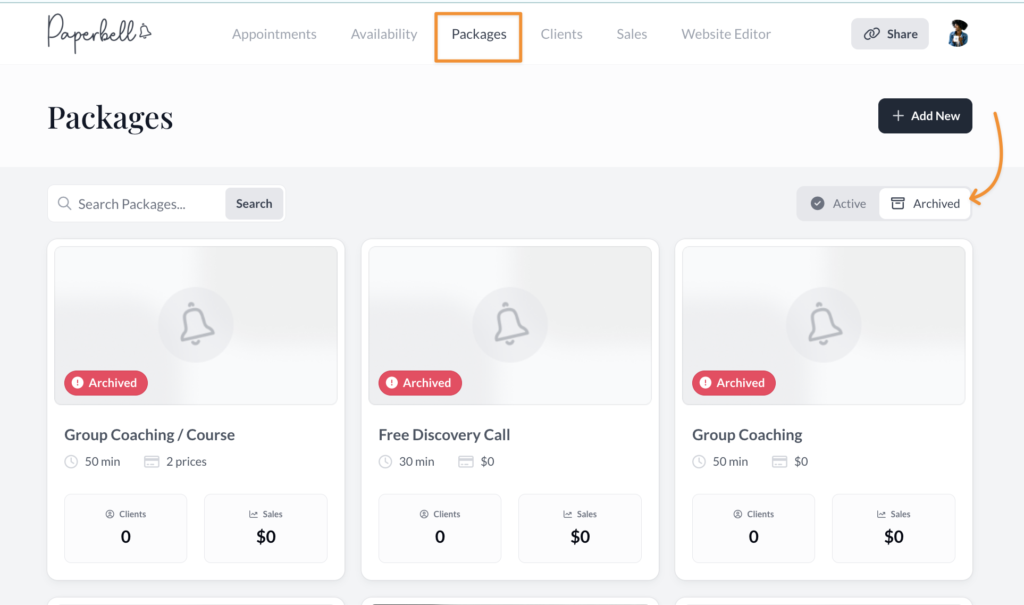Open the Website Editor tab
Viewport: 1024px width, 605px height.
(x=726, y=34)
